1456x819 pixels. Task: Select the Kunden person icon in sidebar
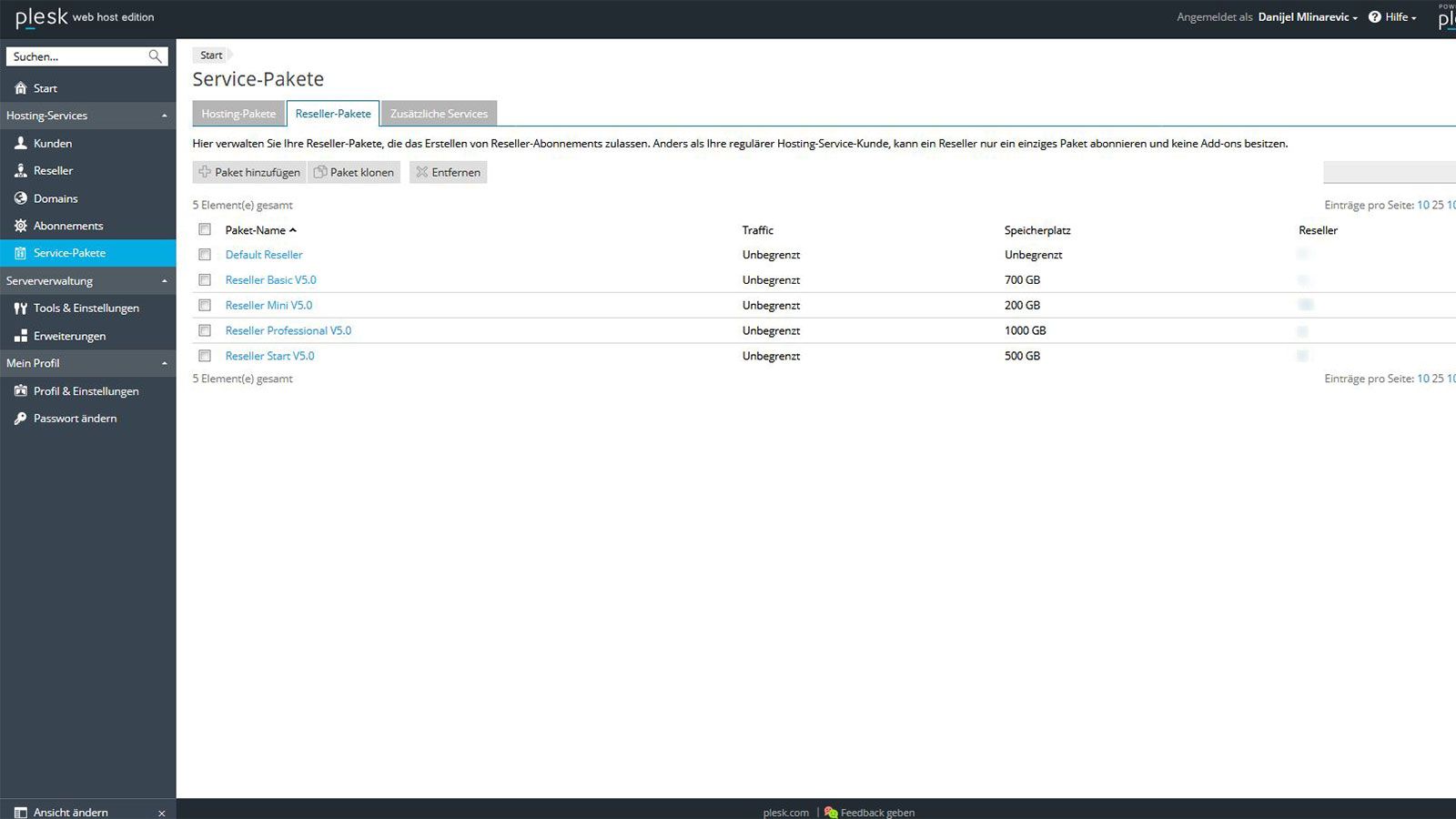tap(19, 143)
